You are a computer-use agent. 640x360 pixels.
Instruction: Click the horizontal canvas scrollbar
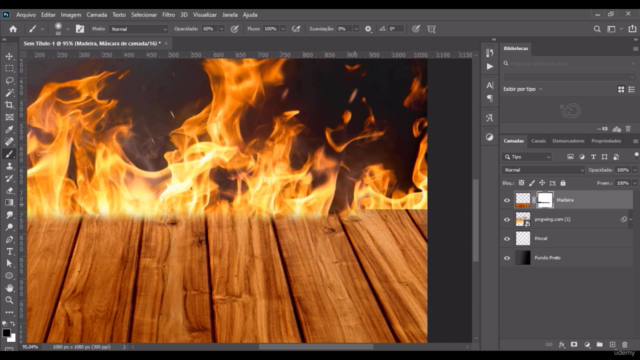click(316, 347)
